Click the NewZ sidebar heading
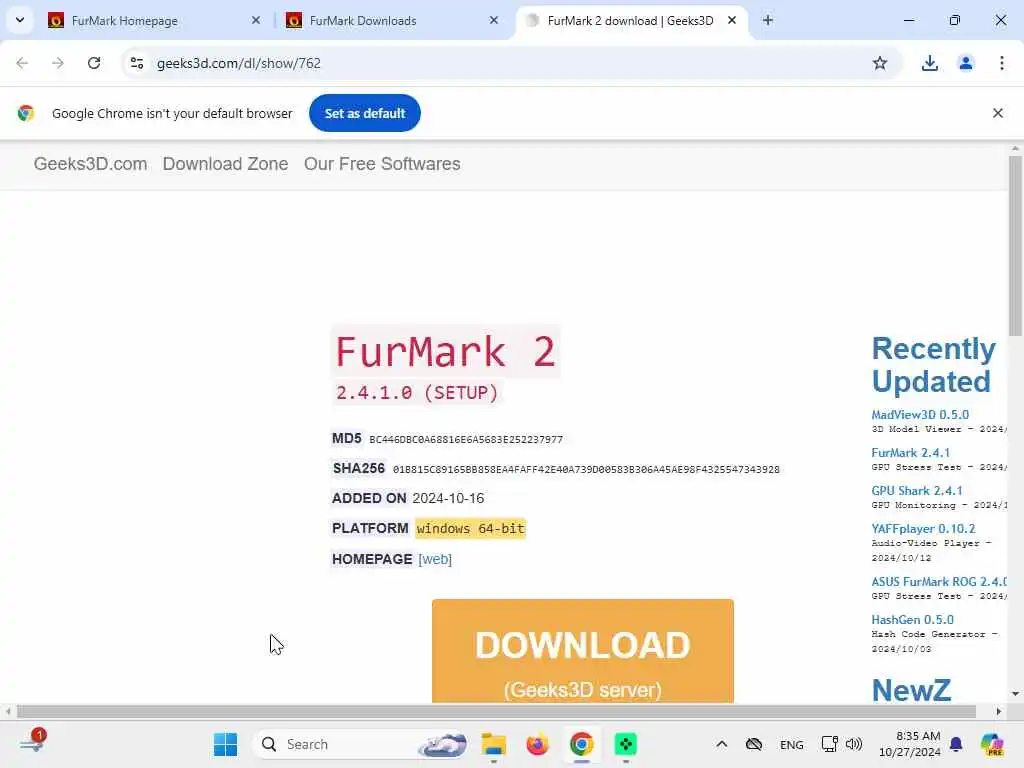The image size is (1024, 768). pyautogui.click(x=911, y=690)
